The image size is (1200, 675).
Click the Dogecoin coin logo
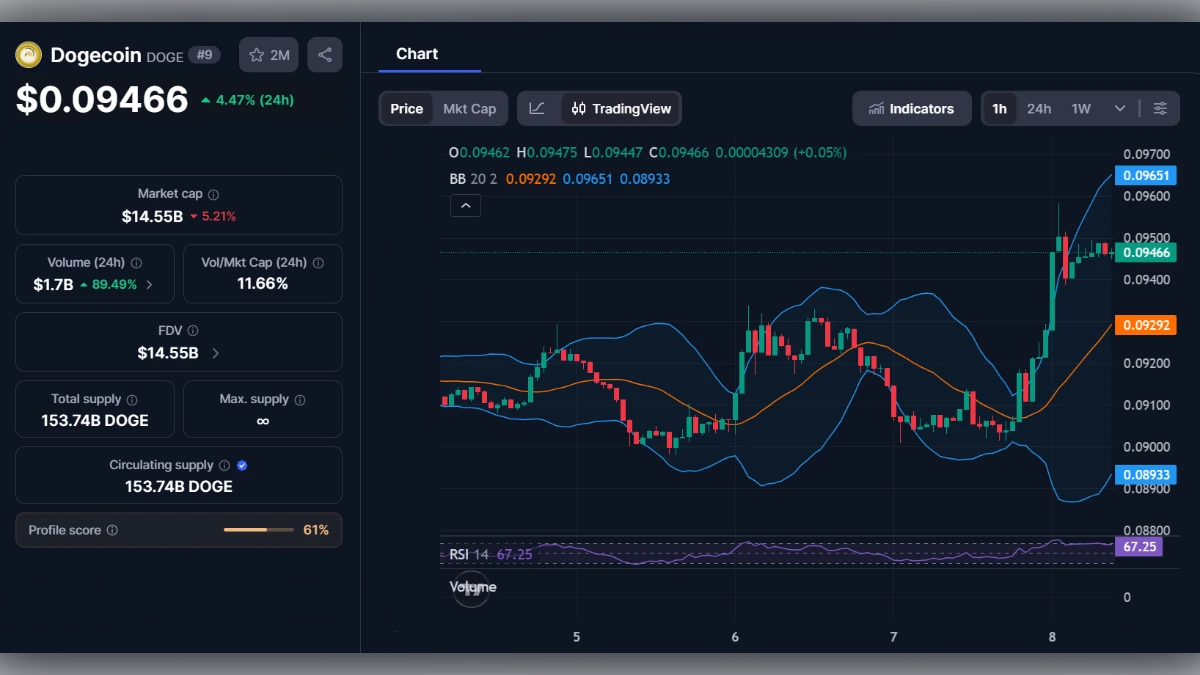27,55
